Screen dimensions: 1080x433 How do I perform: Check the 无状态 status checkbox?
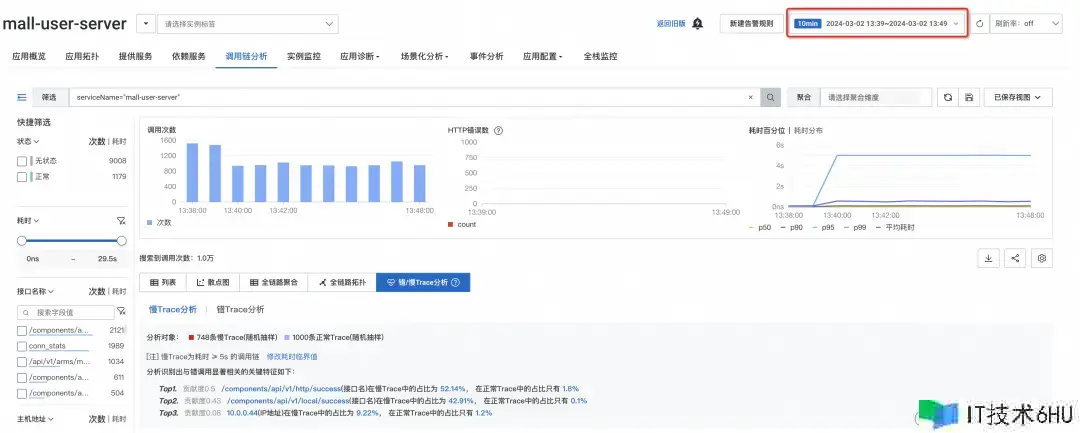22,160
